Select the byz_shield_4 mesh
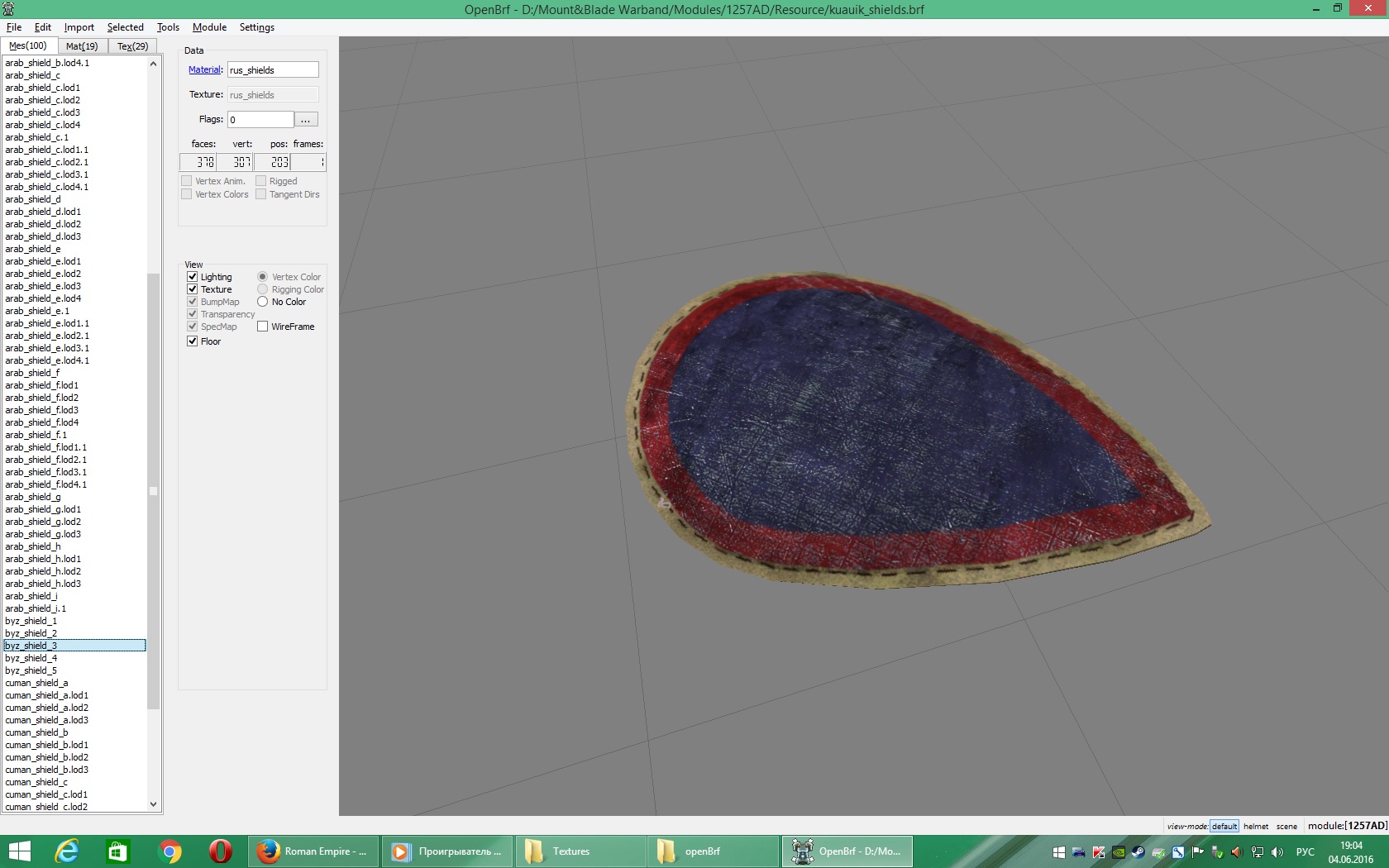This screenshot has width=1389, height=868. coord(74,658)
